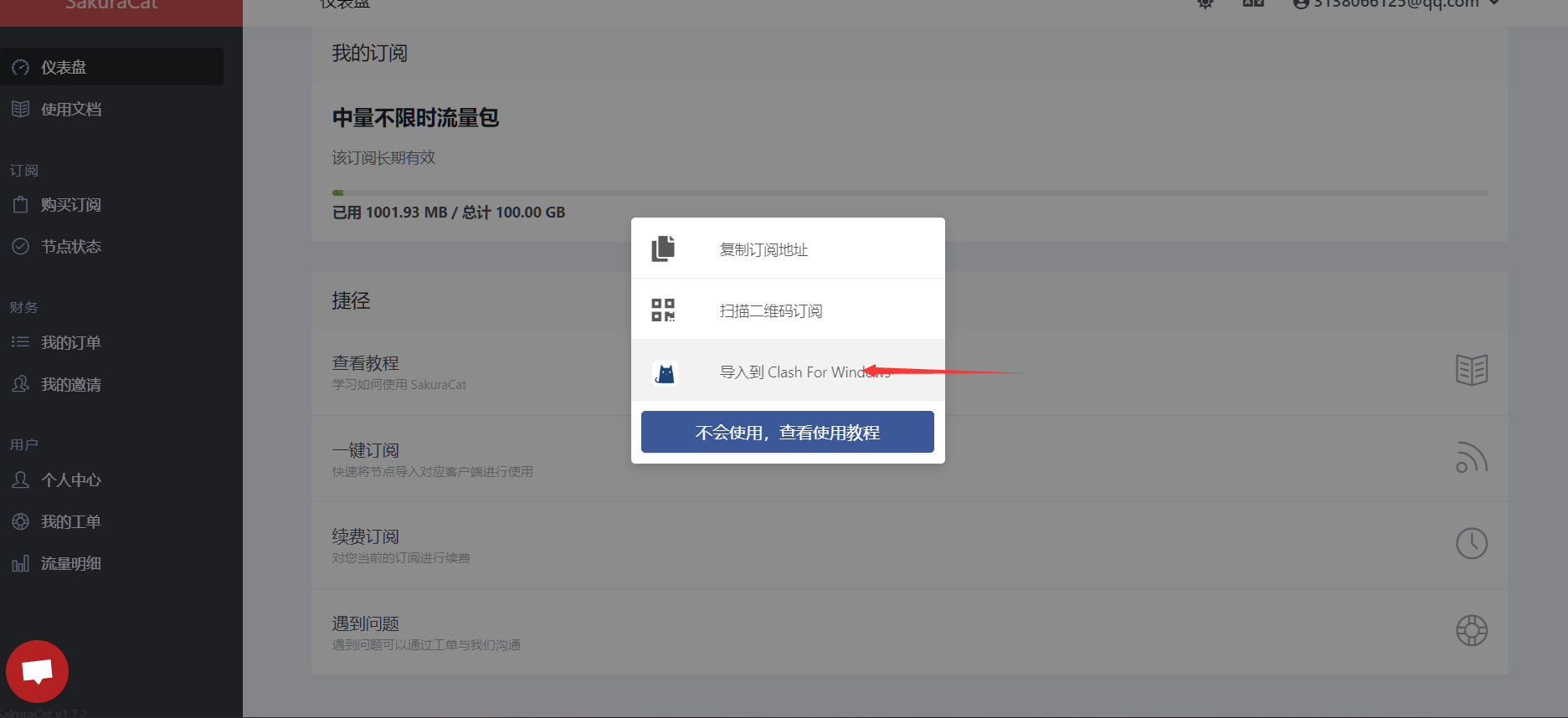Open 流量明细 in the sidebar
1568x718 pixels.
tap(71, 564)
